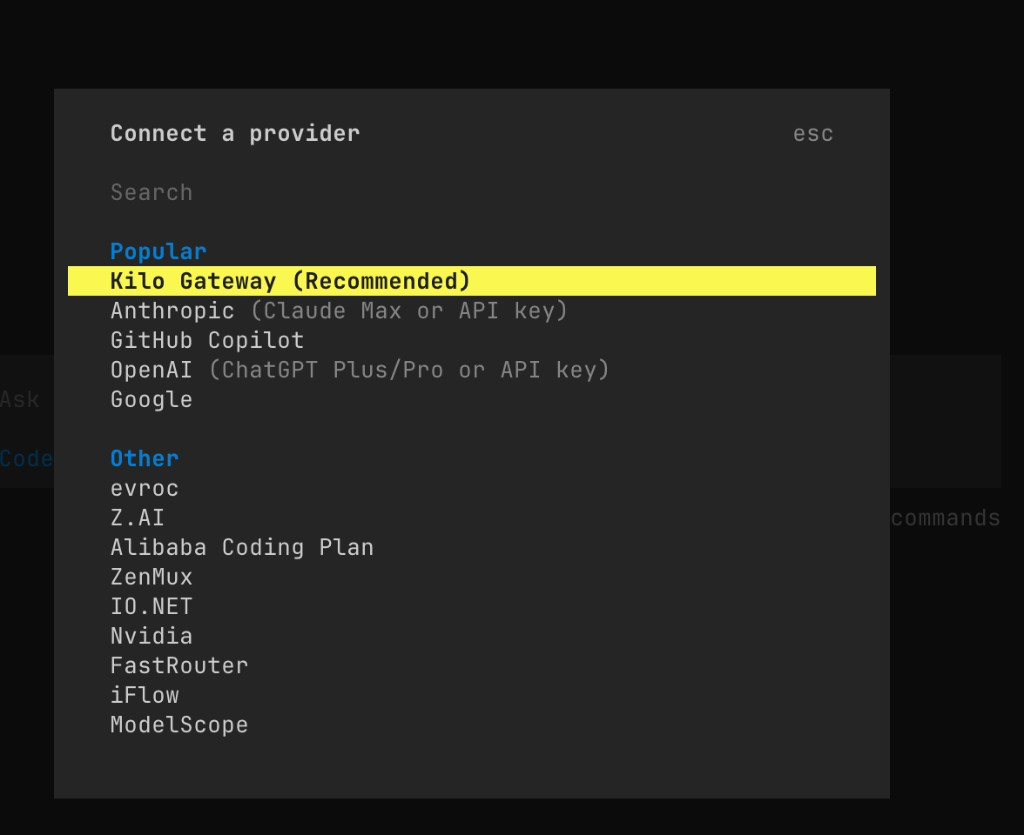Choose Anthropic provider option
The height and width of the screenshot is (835, 1024).
click(x=472, y=311)
